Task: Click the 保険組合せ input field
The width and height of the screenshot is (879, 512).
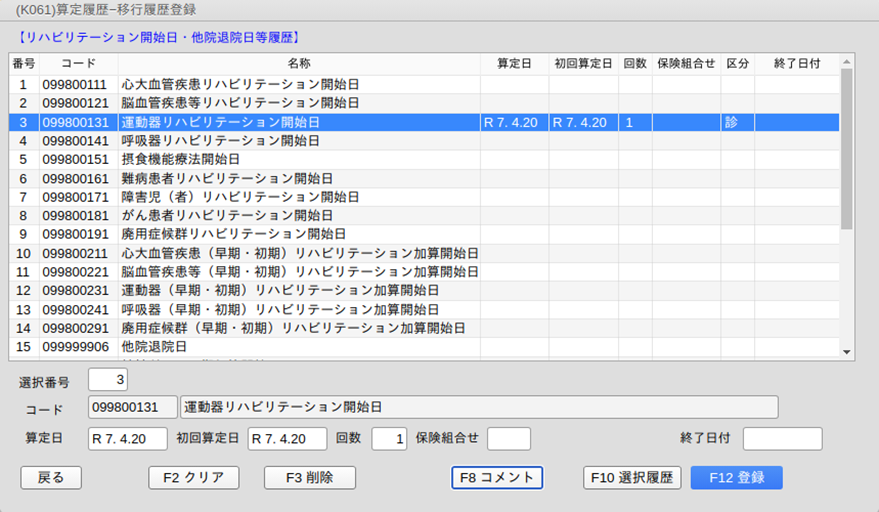Action: point(509,439)
